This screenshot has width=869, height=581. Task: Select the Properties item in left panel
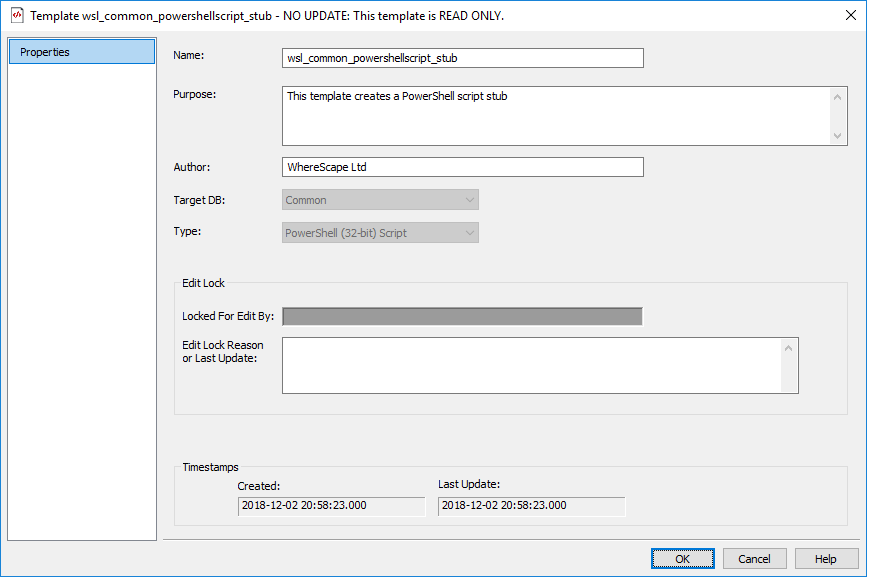[82, 52]
